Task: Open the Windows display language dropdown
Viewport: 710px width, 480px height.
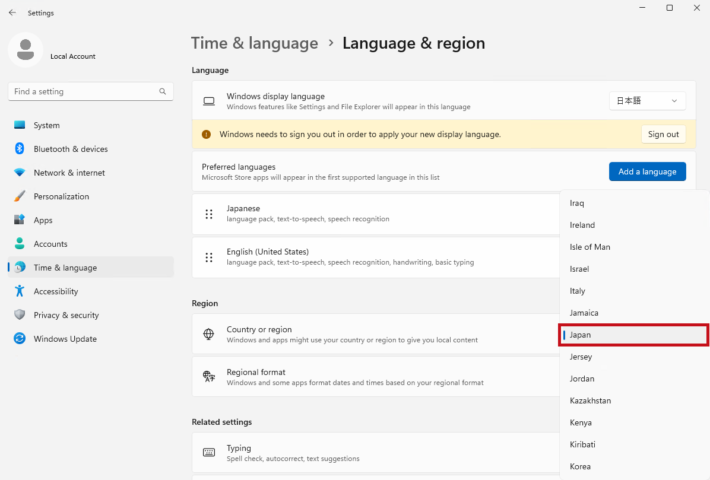Action: coord(647,101)
